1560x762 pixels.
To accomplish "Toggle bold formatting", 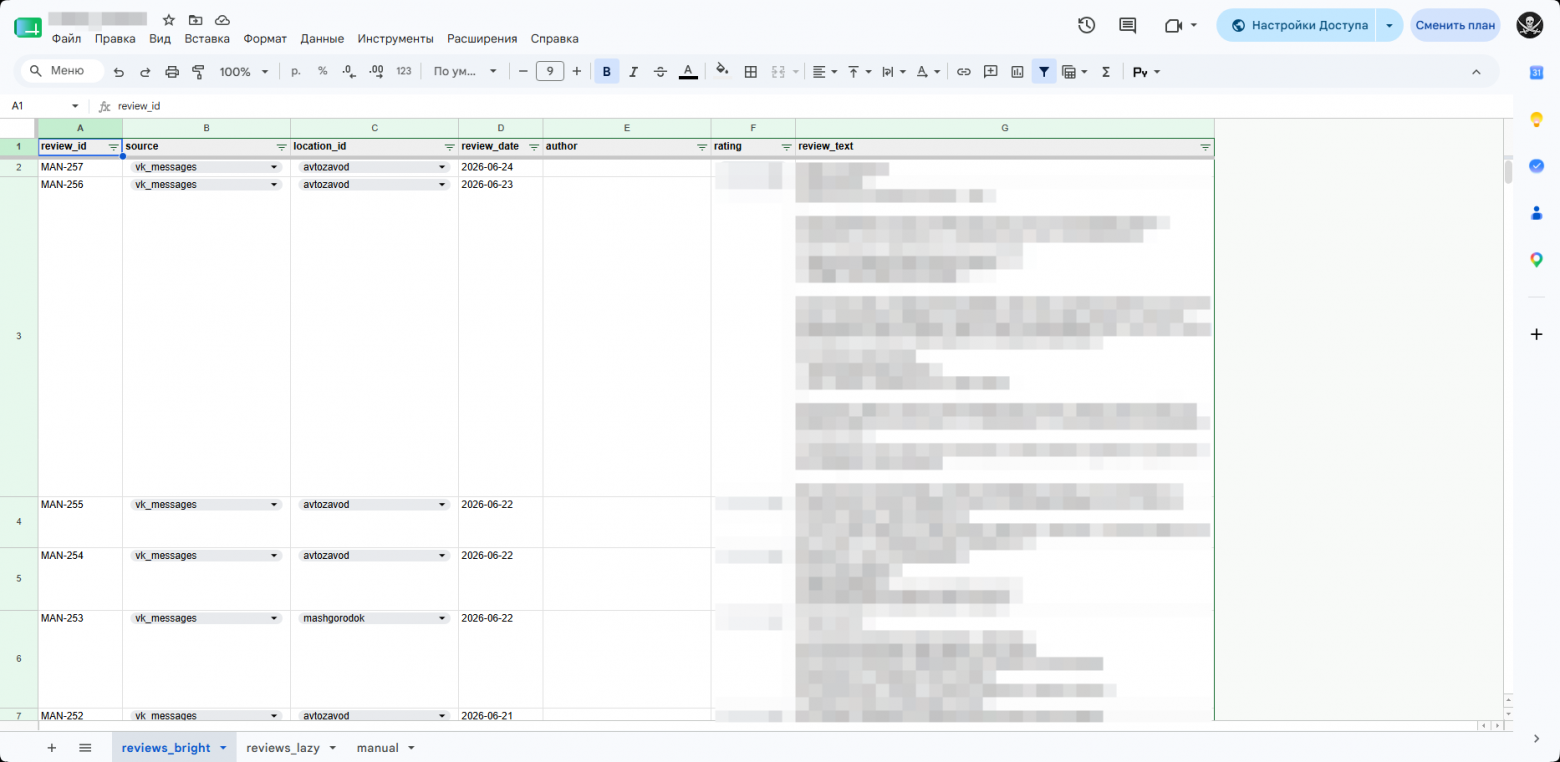I will coord(606,71).
